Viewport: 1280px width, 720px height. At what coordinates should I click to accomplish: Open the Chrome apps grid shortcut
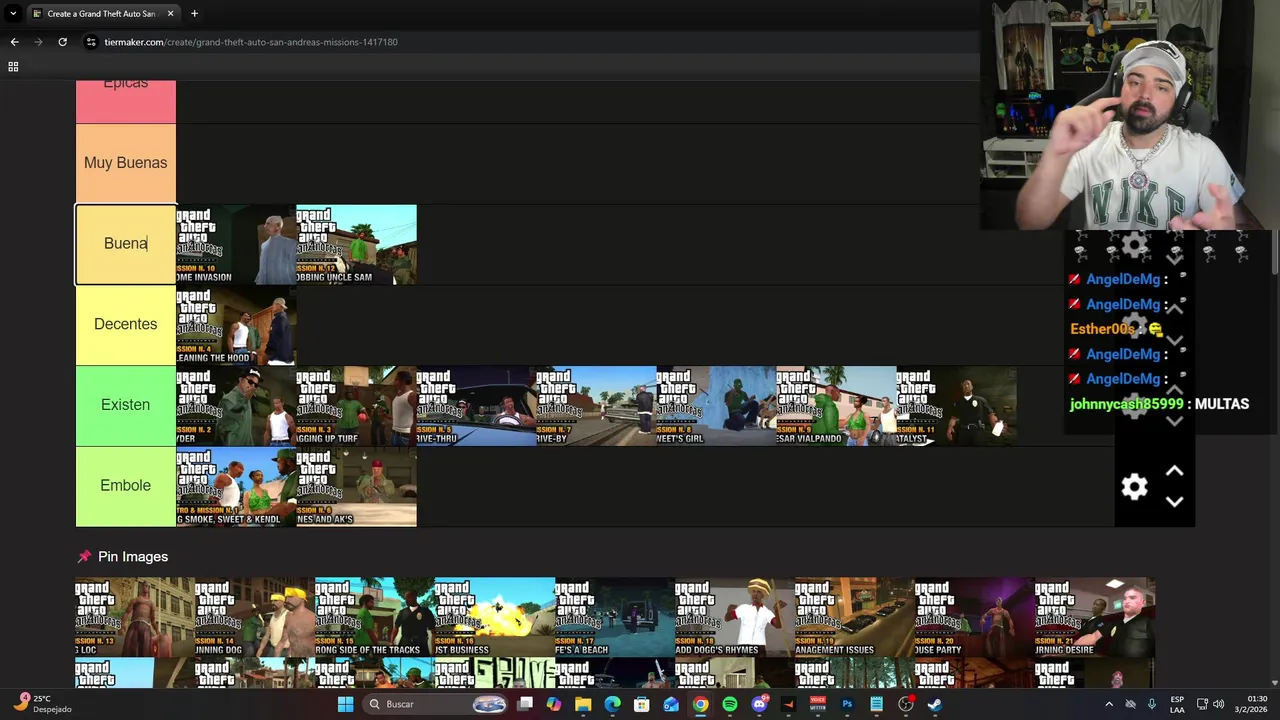(13, 67)
